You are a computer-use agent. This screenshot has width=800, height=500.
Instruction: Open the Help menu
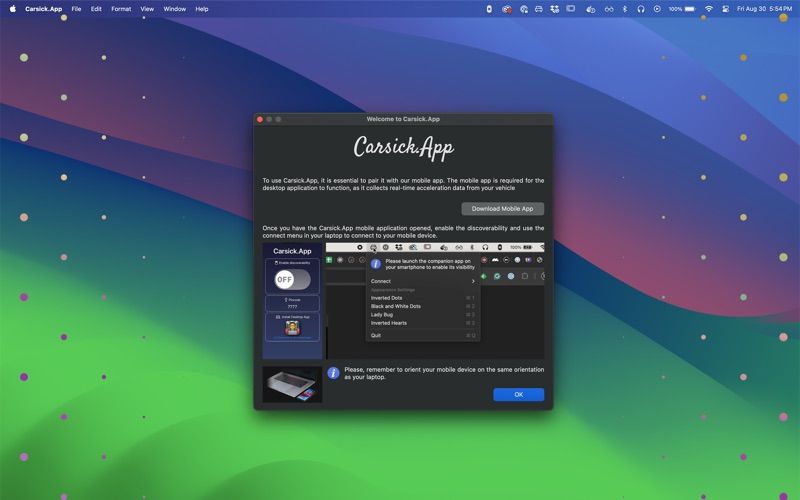(202, 9)
